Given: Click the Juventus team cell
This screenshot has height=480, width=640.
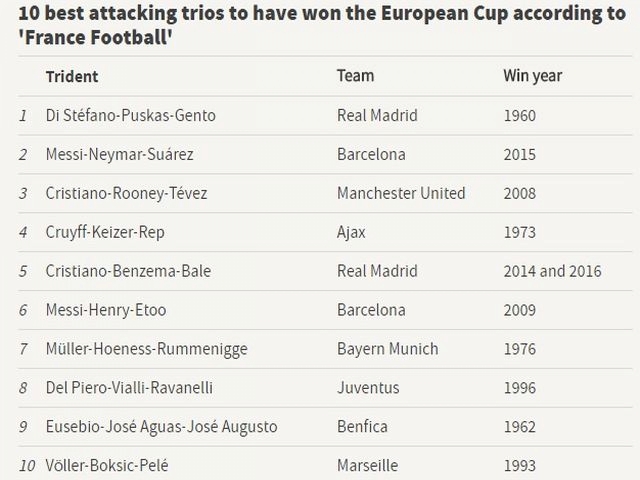Looking at the screenshot, I should point(368,388).
